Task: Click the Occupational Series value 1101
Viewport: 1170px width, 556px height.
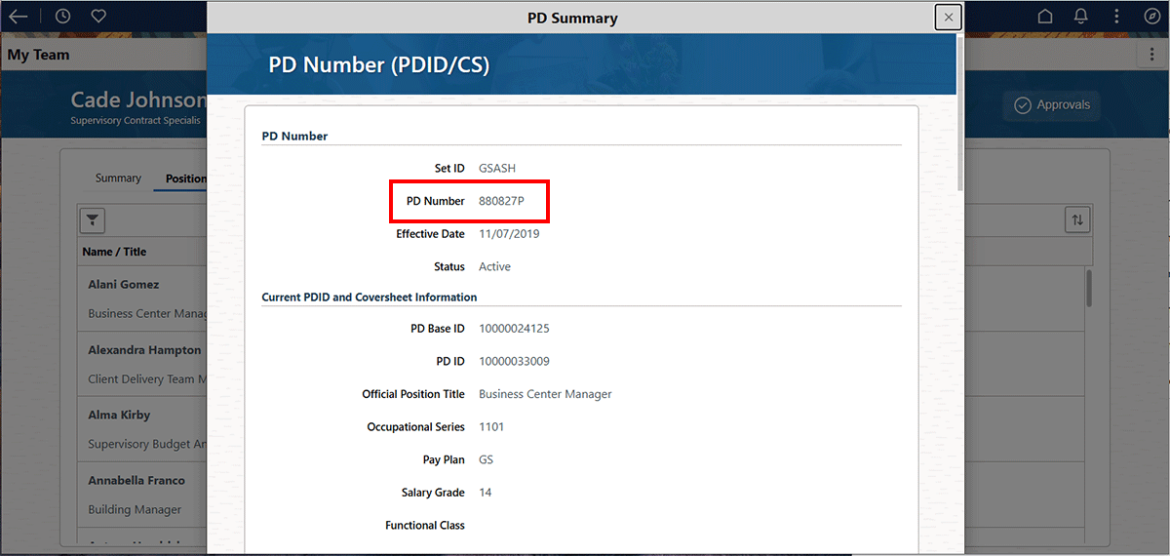Action: click(x=492, y=427)
